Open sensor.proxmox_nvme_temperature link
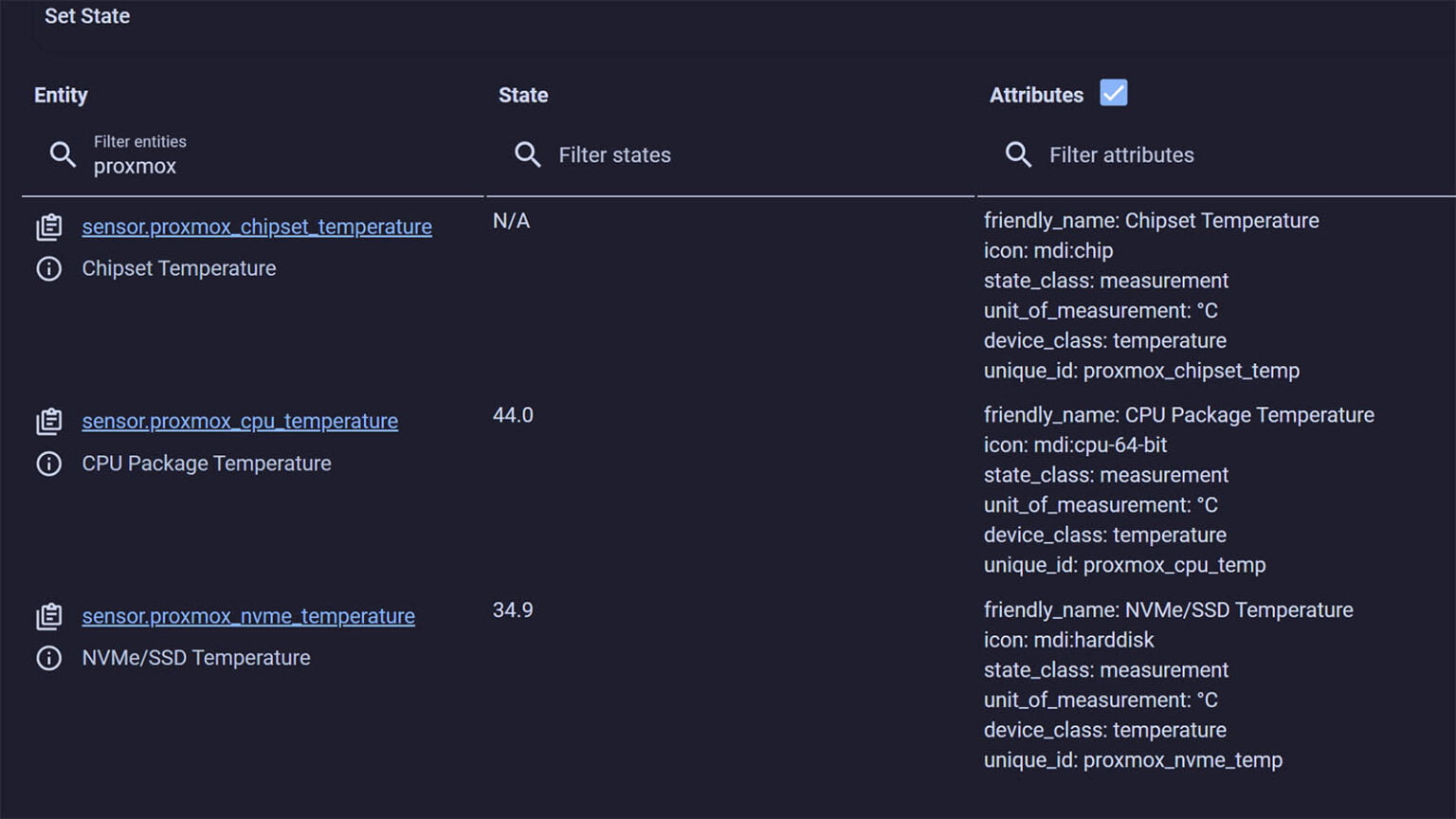The height and width of the screenshot is (819, 1456). pos(248,616)
